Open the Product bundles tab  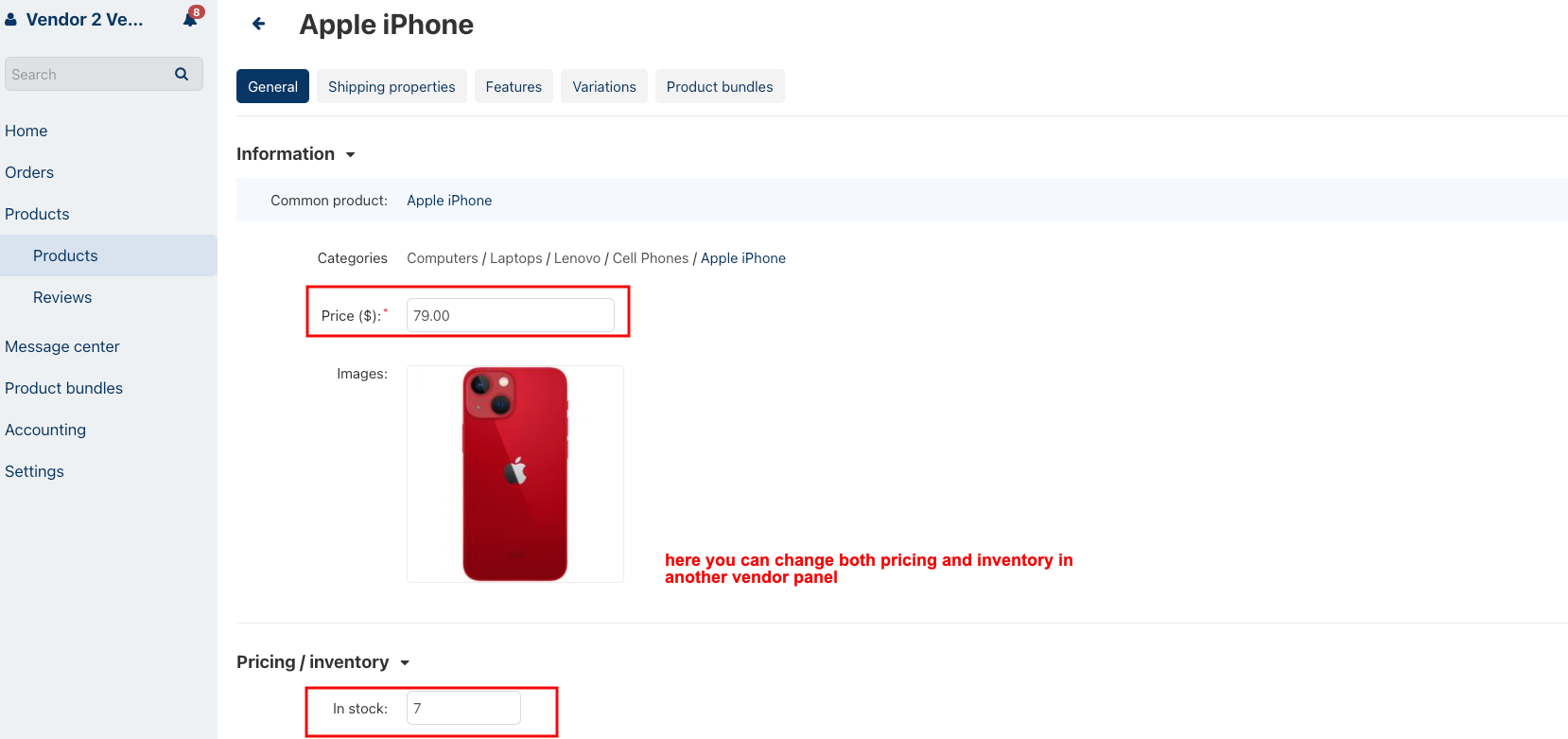pos(720,86)
